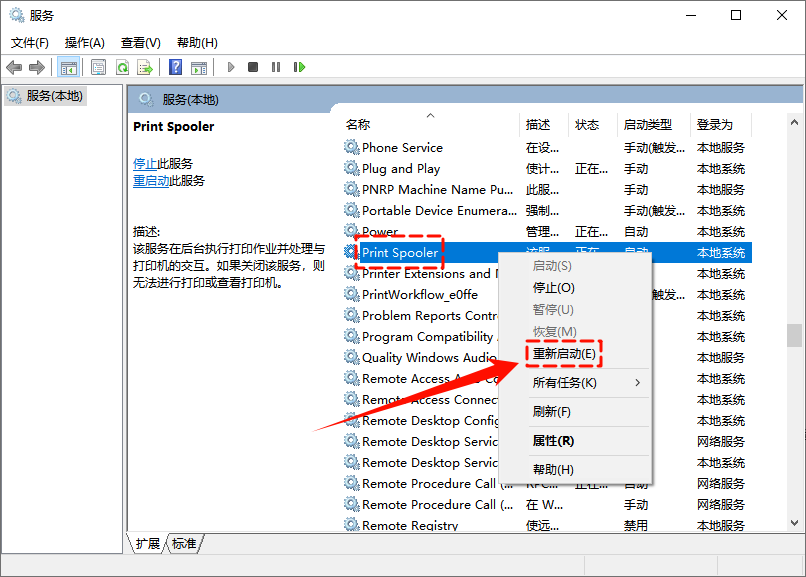Click the Refresh toolbar icon
Viewport: 806px width, 577px height.
tap(122, 67)
